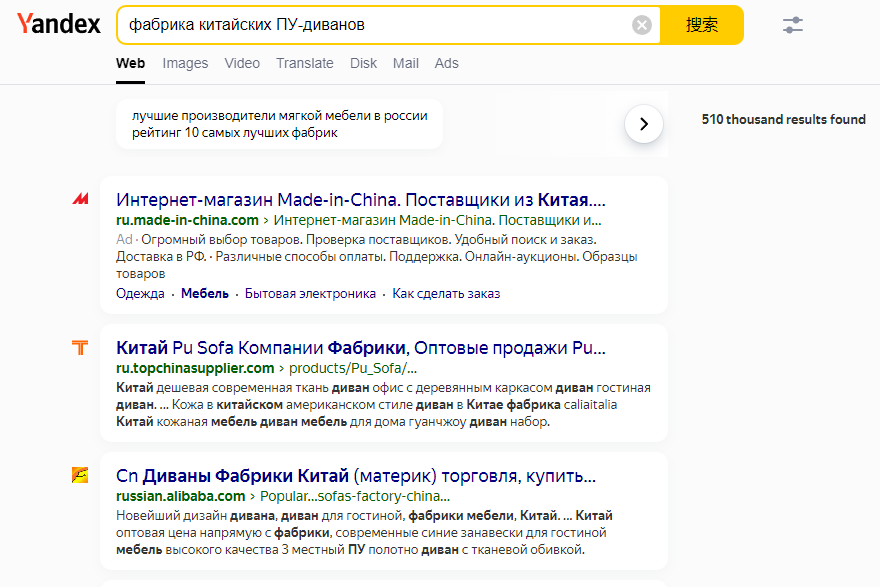This screenshot has height=587, width=880.
Task: Clear the search query with the X icon
Action: [641, 25]
